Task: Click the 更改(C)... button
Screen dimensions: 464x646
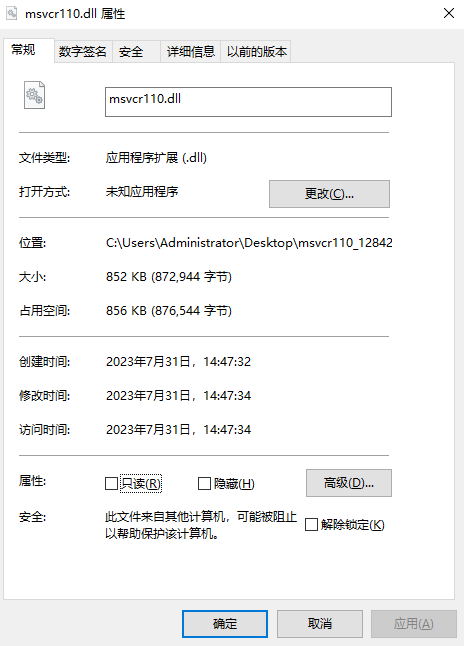Action: click(x=329, y=194)
